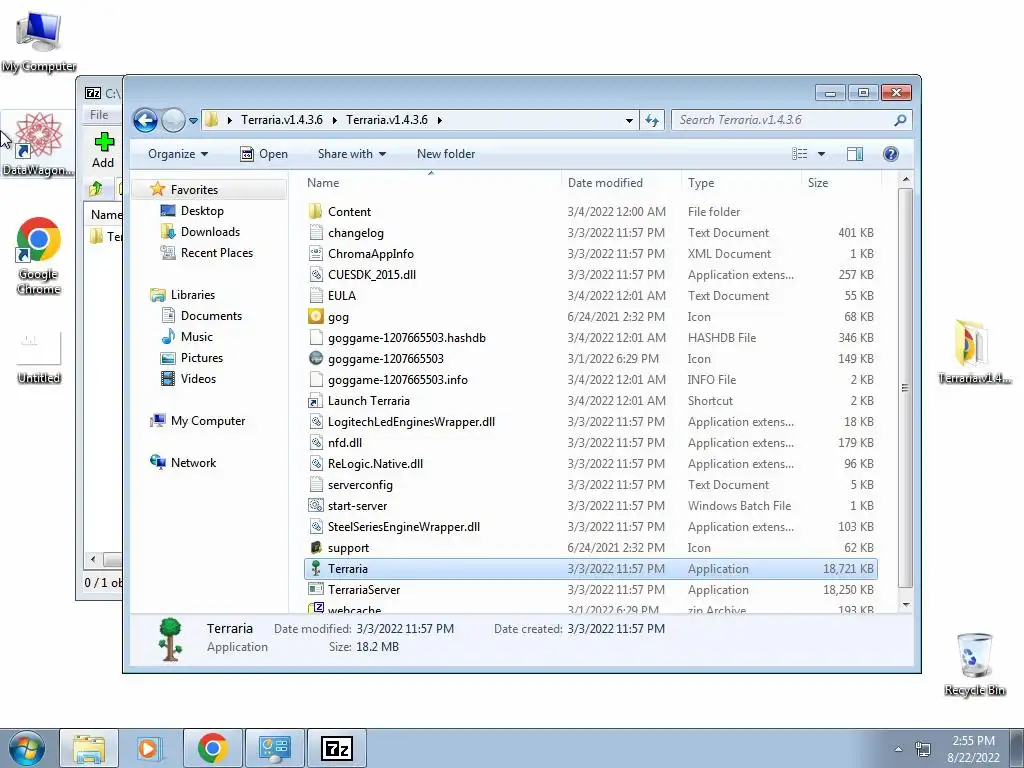
Task: Open Chrome from the taskbar
Action: [x=212, y=749]
